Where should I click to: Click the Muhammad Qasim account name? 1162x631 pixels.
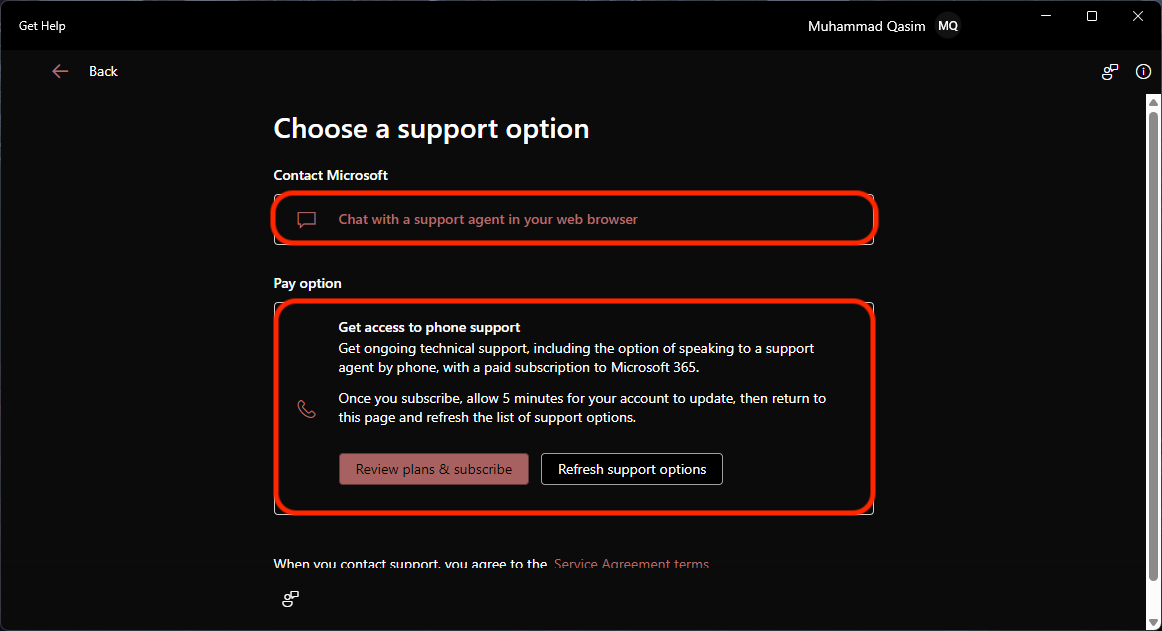868,26
